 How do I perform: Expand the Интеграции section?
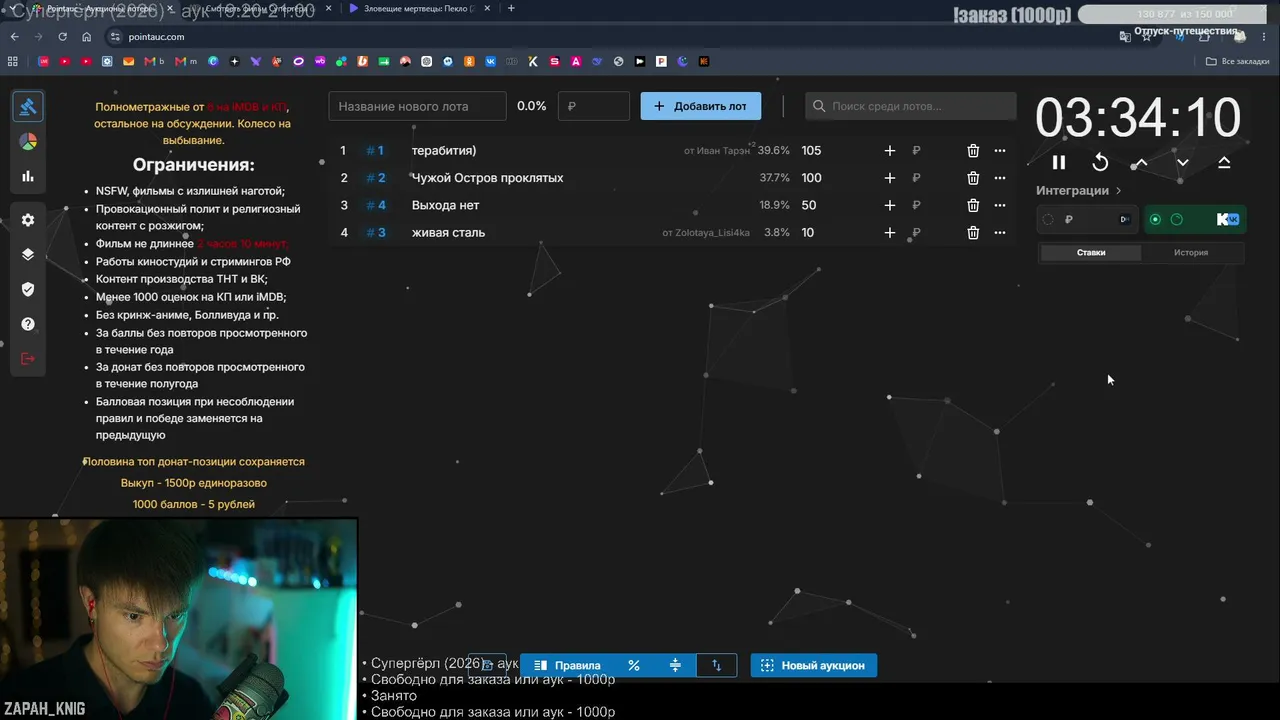tap(1079, 190)
